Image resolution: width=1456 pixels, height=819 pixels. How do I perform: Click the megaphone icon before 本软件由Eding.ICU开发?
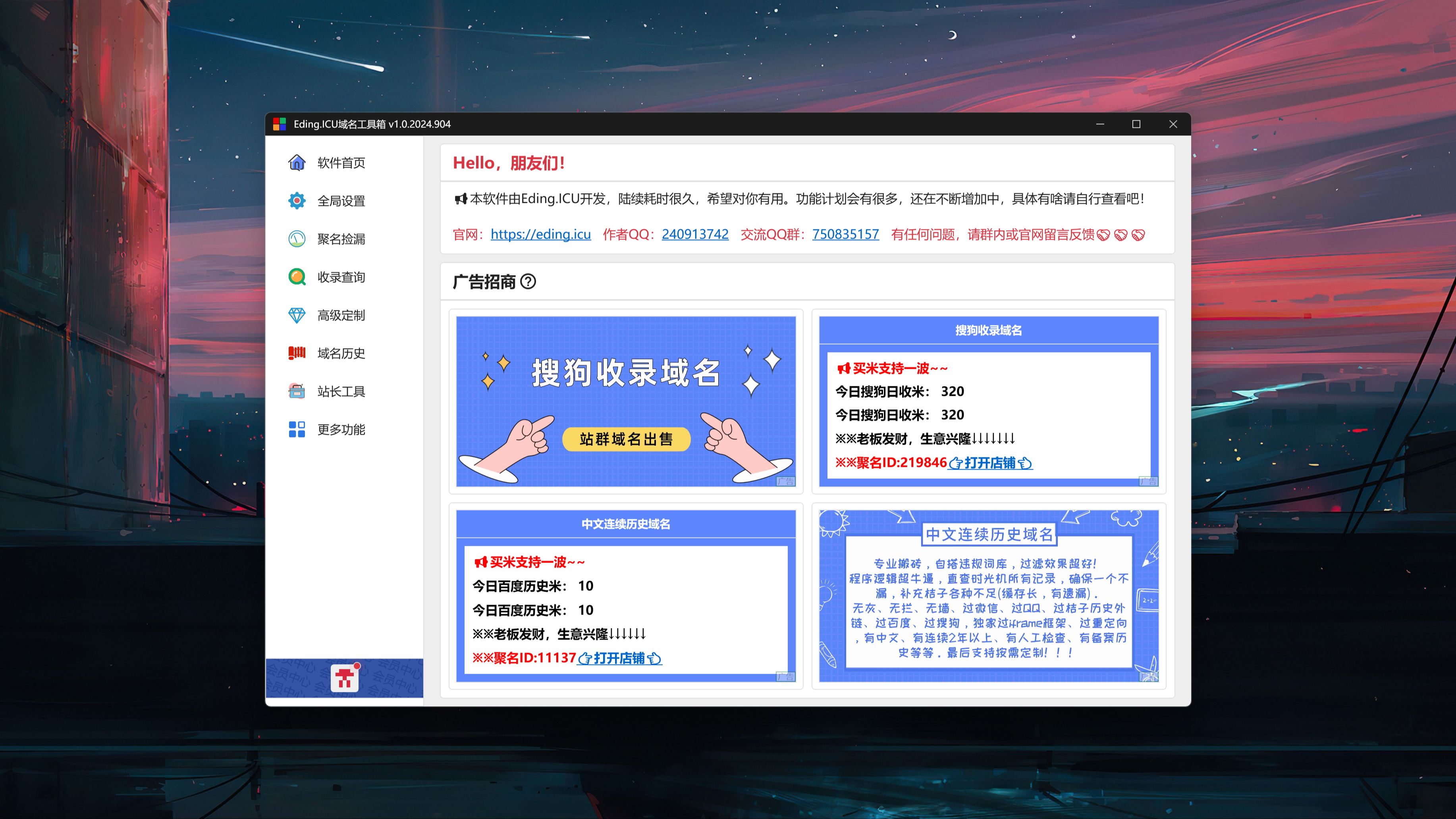(461, 199)
